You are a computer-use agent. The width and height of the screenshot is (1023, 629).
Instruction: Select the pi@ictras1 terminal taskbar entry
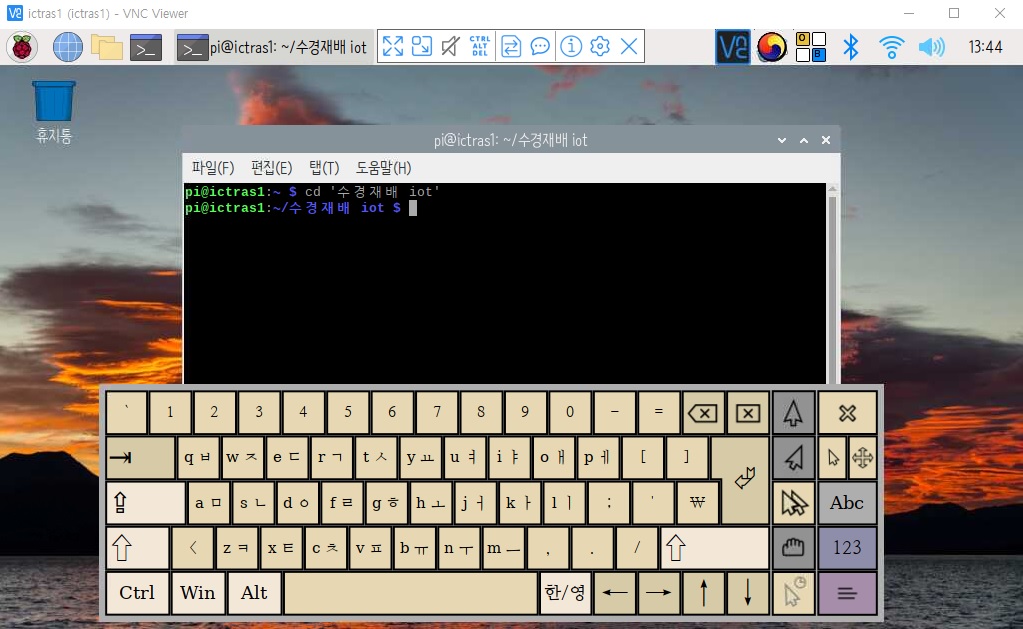pos(273,47)
